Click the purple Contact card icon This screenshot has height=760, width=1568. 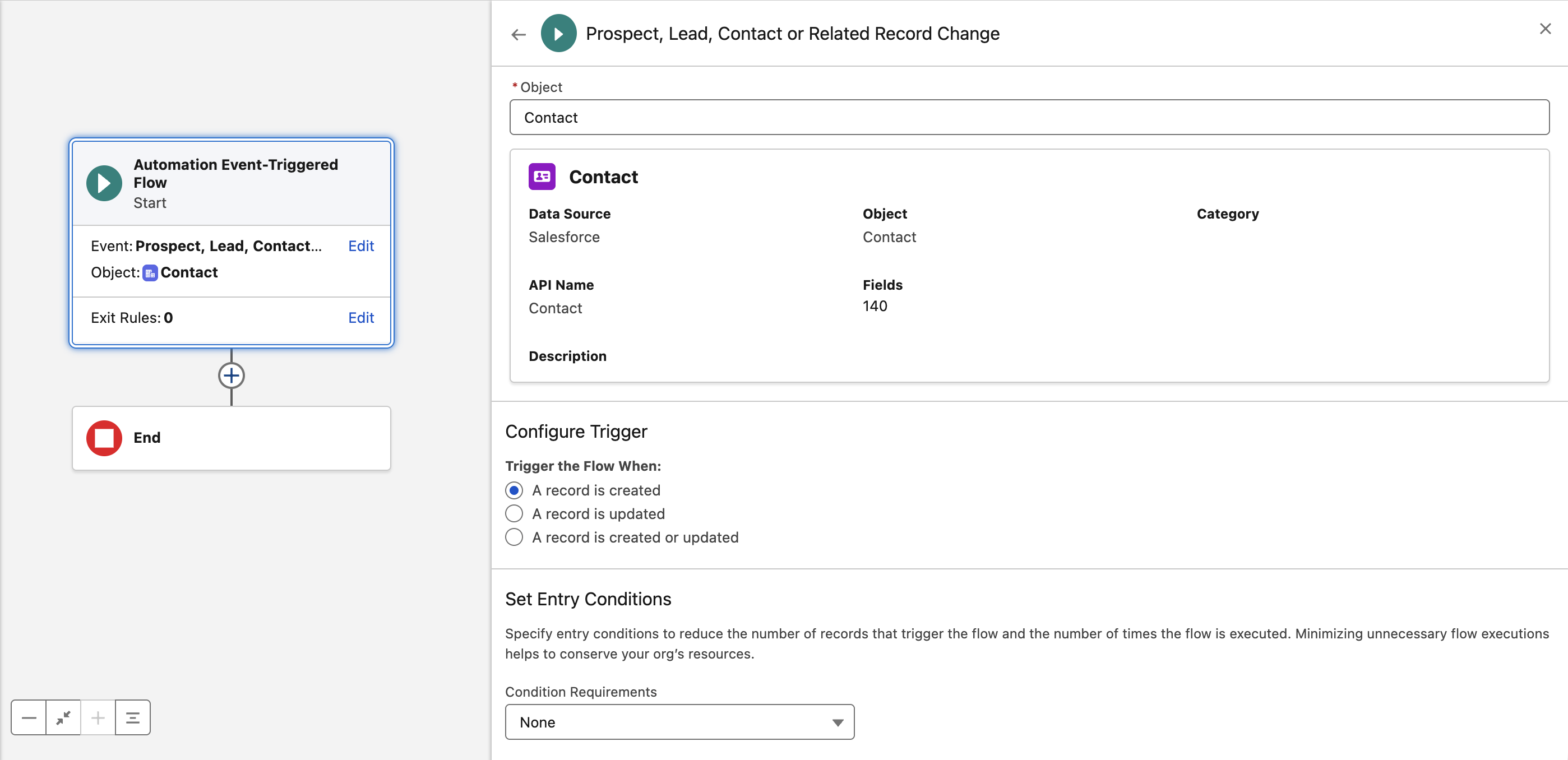(x=541, y=176)
